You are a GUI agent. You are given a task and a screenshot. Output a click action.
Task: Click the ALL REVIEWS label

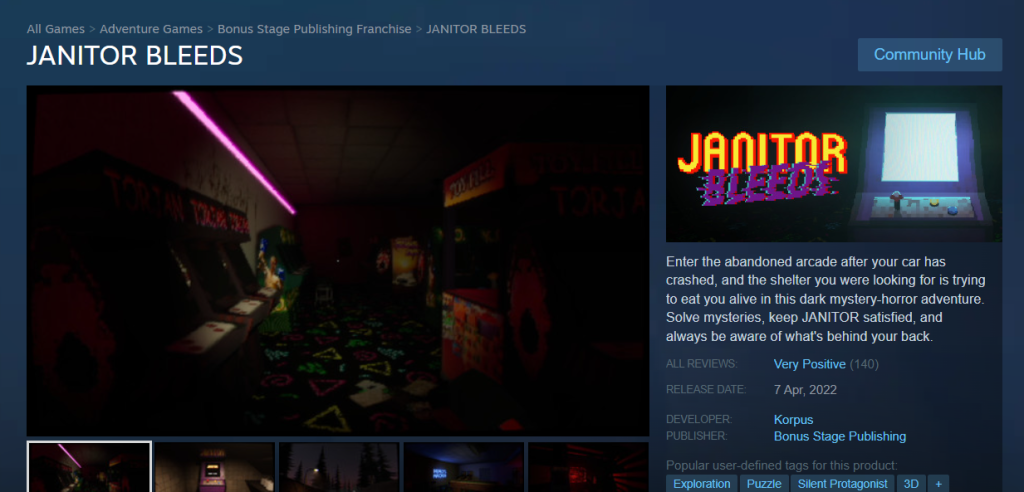(x=701, y=364)
